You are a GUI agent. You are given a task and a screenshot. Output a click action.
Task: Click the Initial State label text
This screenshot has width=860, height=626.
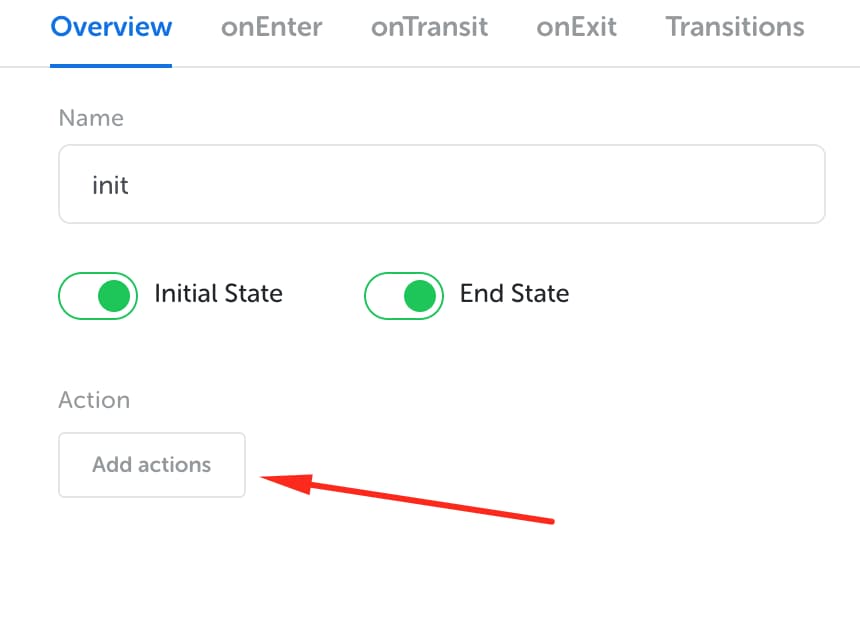click(x=218, y=294)
